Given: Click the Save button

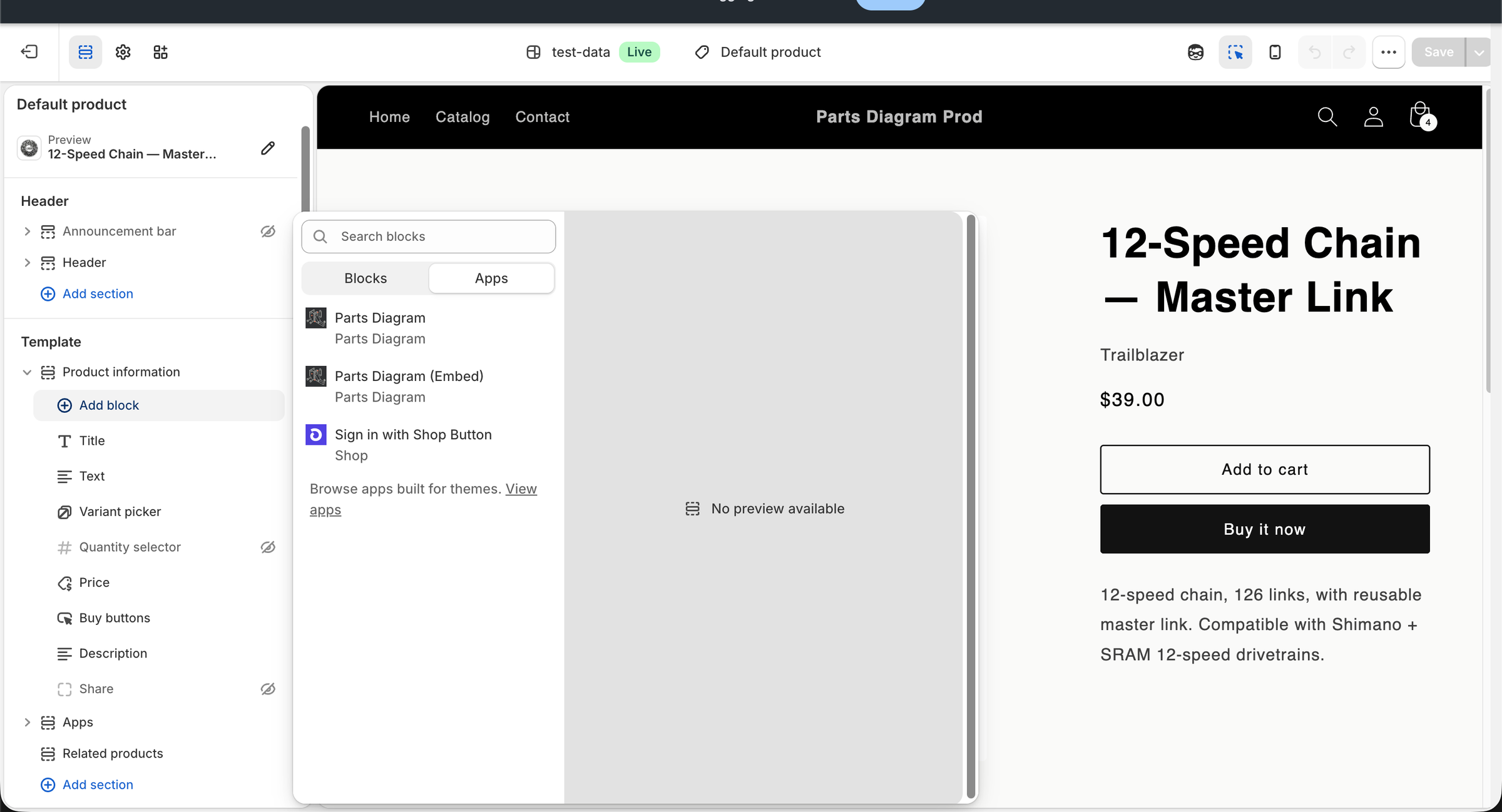Looking at the screenshot, I should [1438, 52].
